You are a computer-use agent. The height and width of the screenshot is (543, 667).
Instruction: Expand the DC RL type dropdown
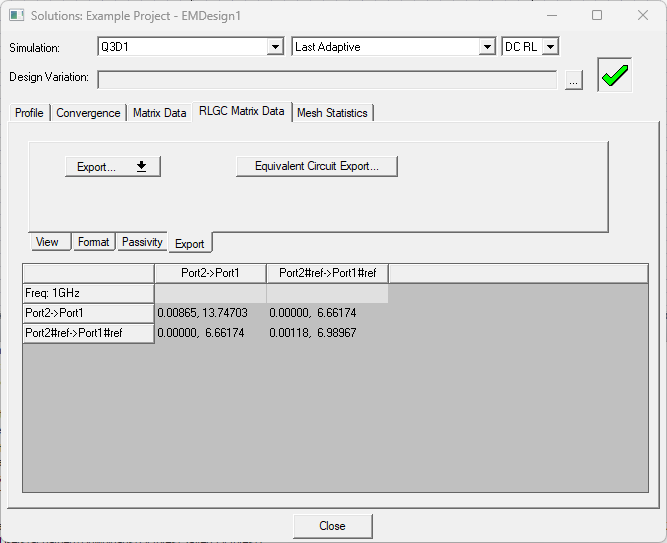coord(550,47)
